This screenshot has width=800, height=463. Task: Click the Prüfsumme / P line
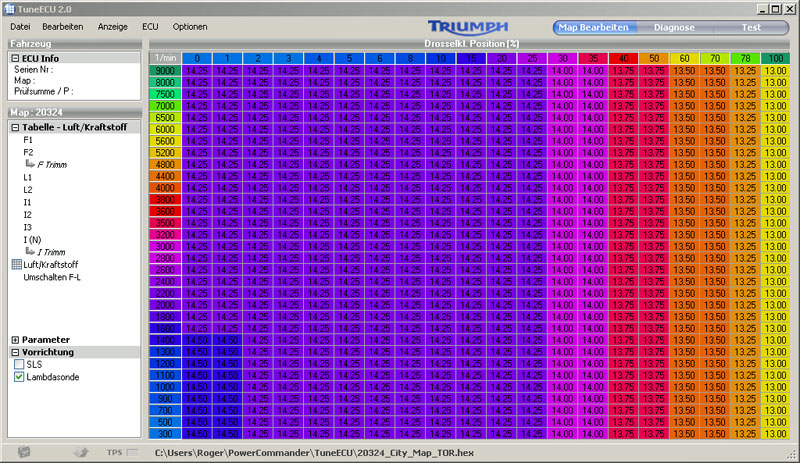pyautogui.click(x=44, y=91)
